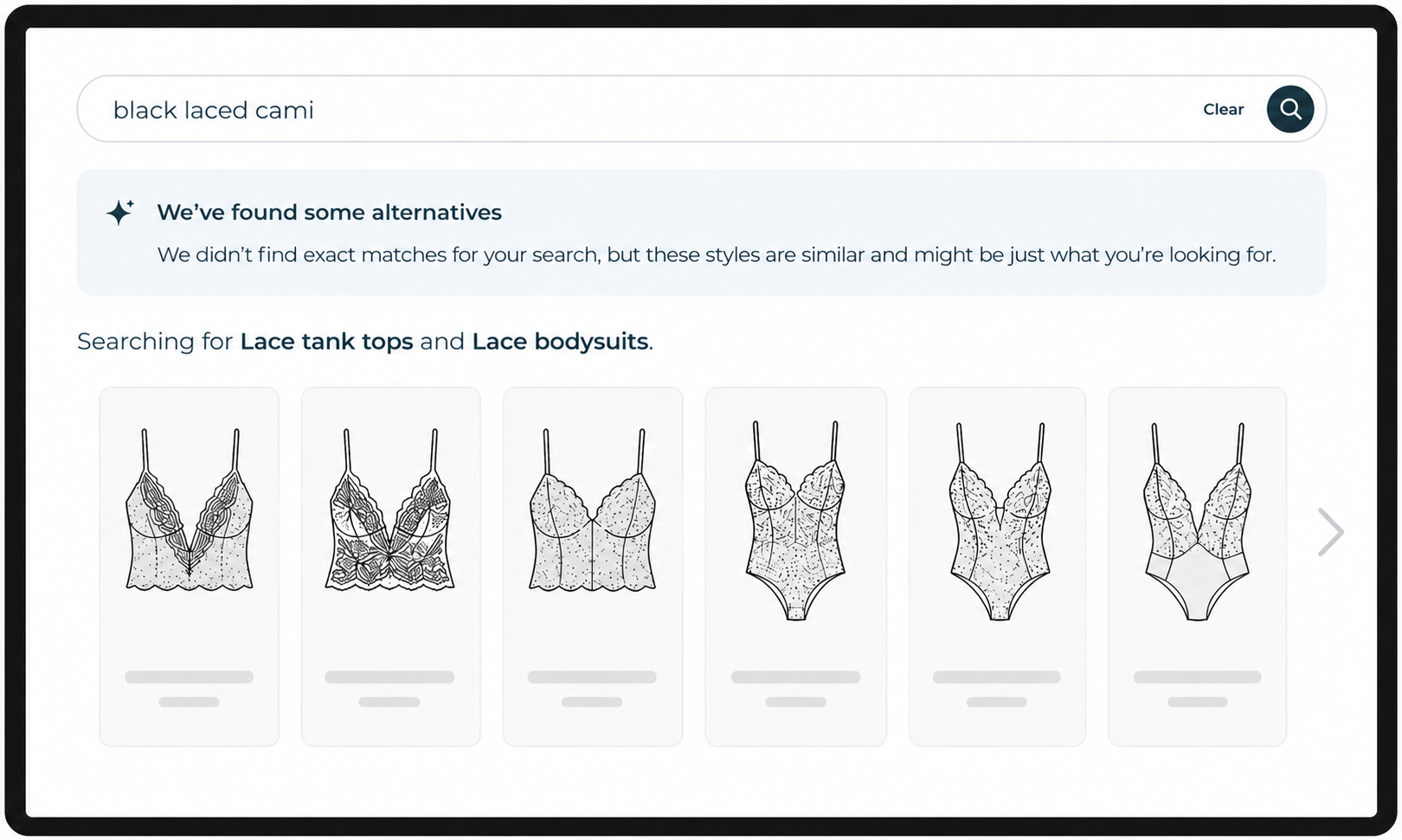The height and width of the screenshot is (840, 1402).
Task: Open the second floral lace cami card
Action: (x=390, y=567)
